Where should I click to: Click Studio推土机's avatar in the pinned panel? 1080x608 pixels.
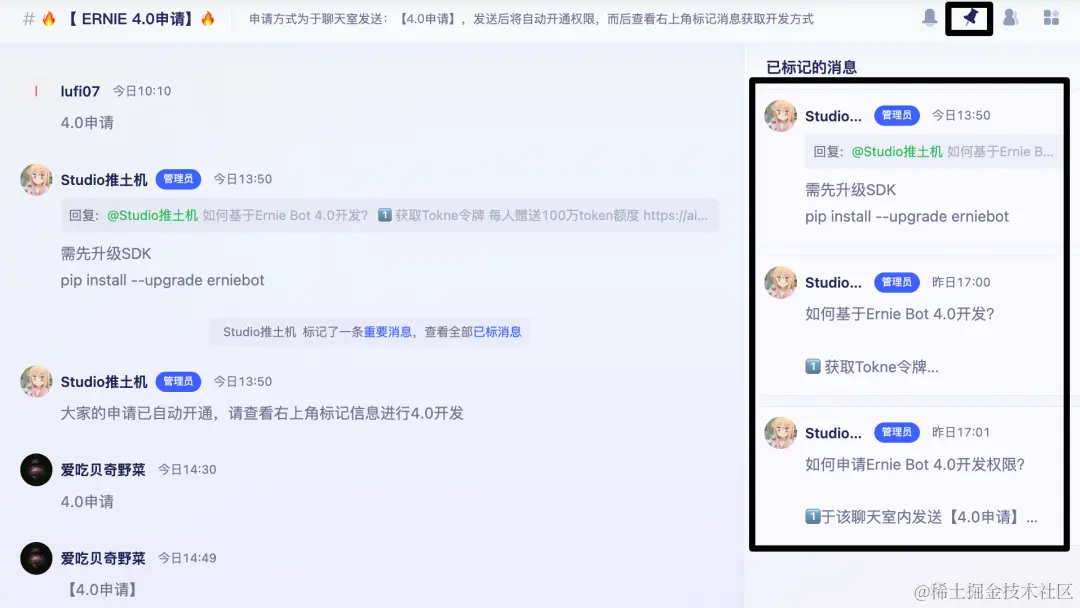tap(780, 115)
